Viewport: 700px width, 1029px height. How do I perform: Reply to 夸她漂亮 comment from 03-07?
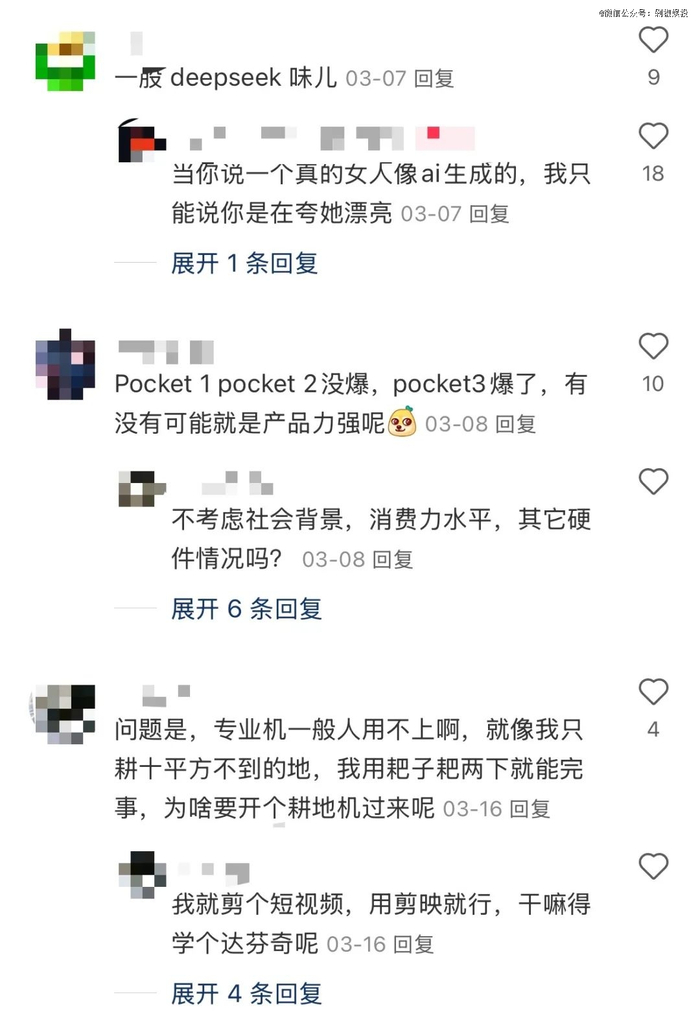[489, 214]
